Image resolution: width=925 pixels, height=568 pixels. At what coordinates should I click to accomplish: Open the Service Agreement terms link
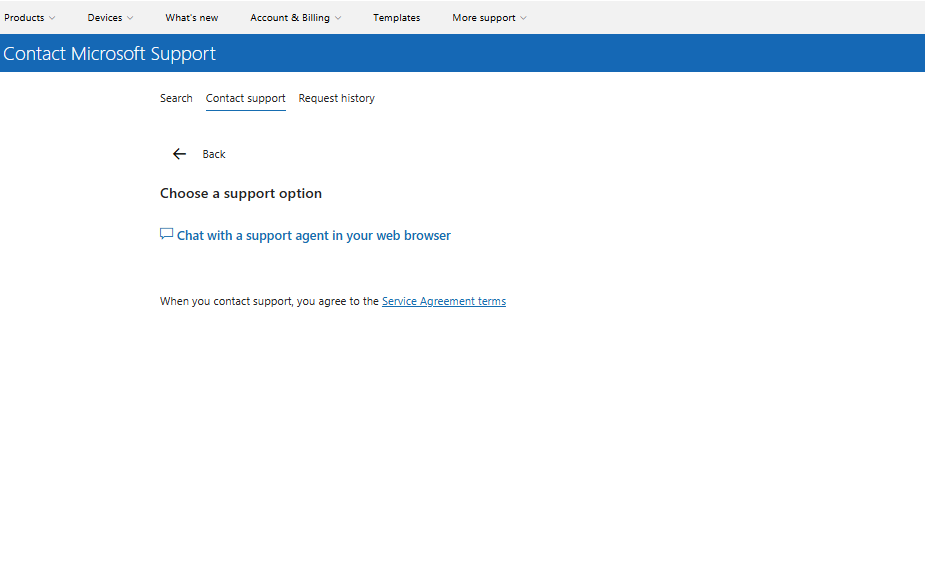click(444, 301)
